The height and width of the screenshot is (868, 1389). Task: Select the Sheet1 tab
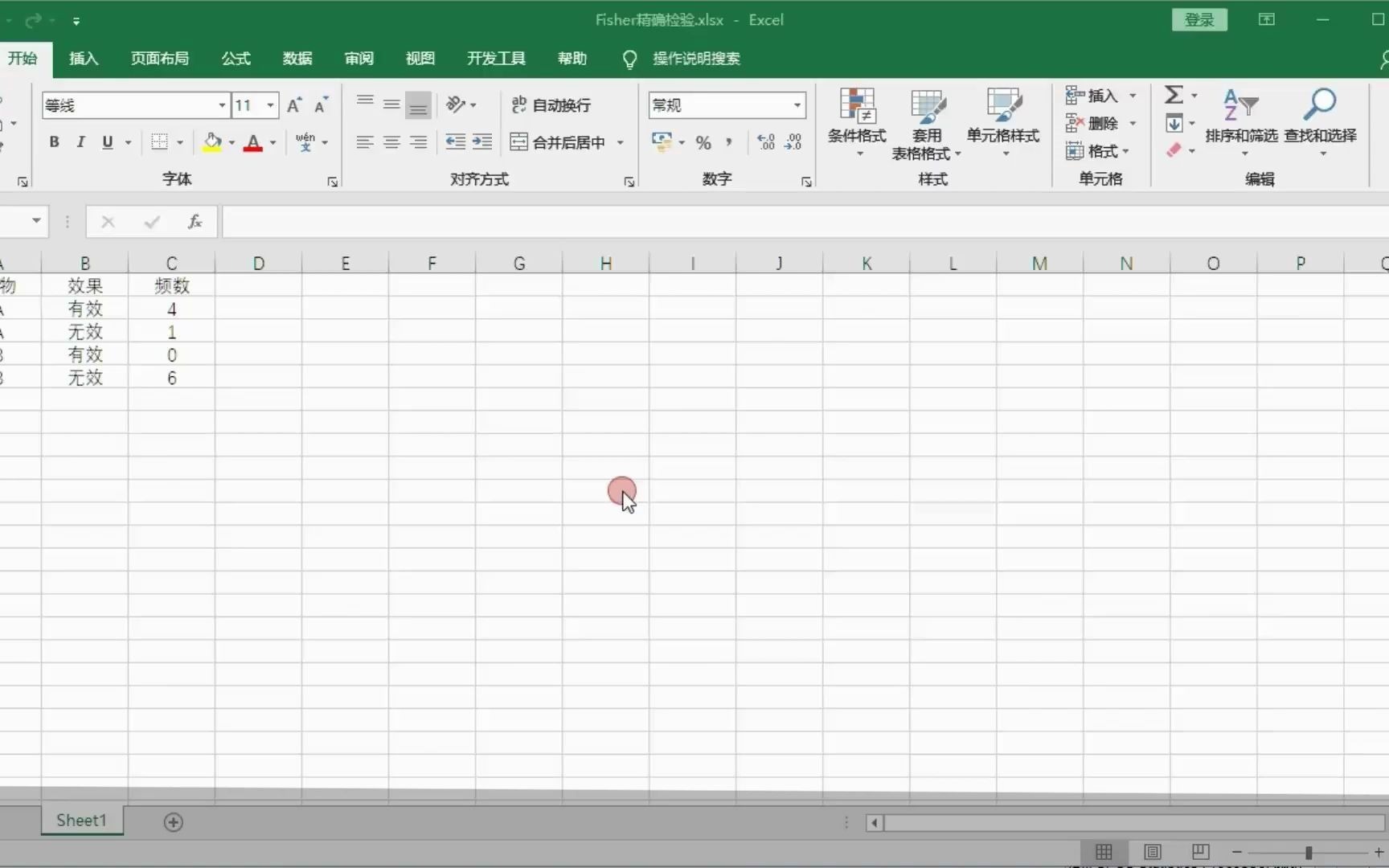tap(81, 821)
